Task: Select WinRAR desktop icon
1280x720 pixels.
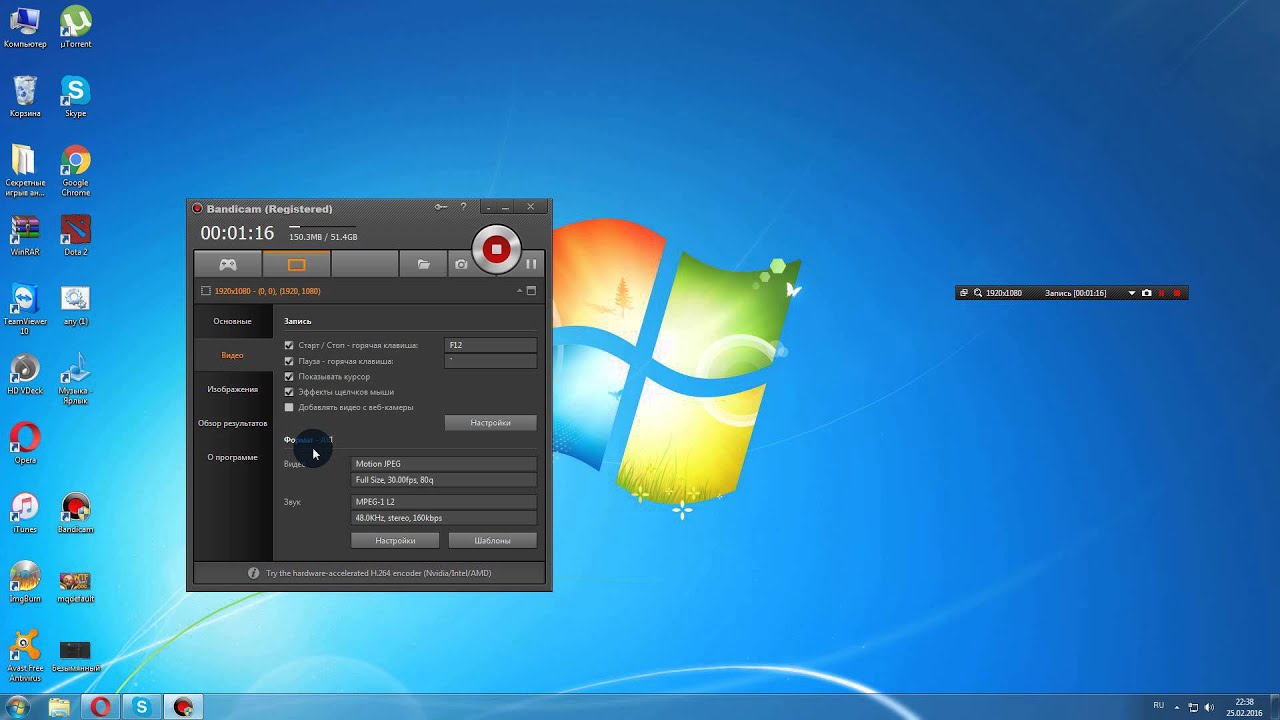Action: click(x=25, y=235)
